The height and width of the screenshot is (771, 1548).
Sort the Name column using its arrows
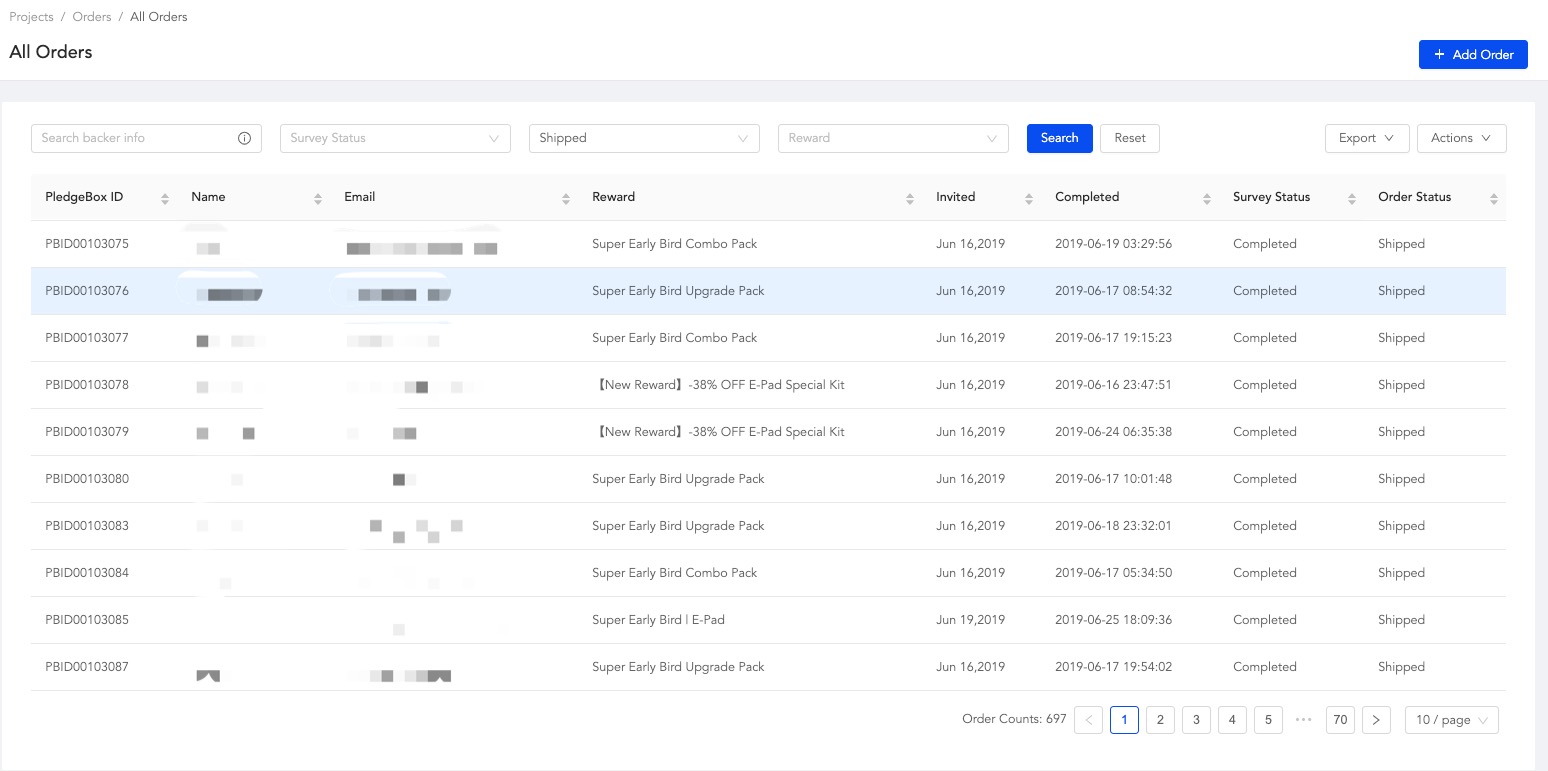(318, 198)
